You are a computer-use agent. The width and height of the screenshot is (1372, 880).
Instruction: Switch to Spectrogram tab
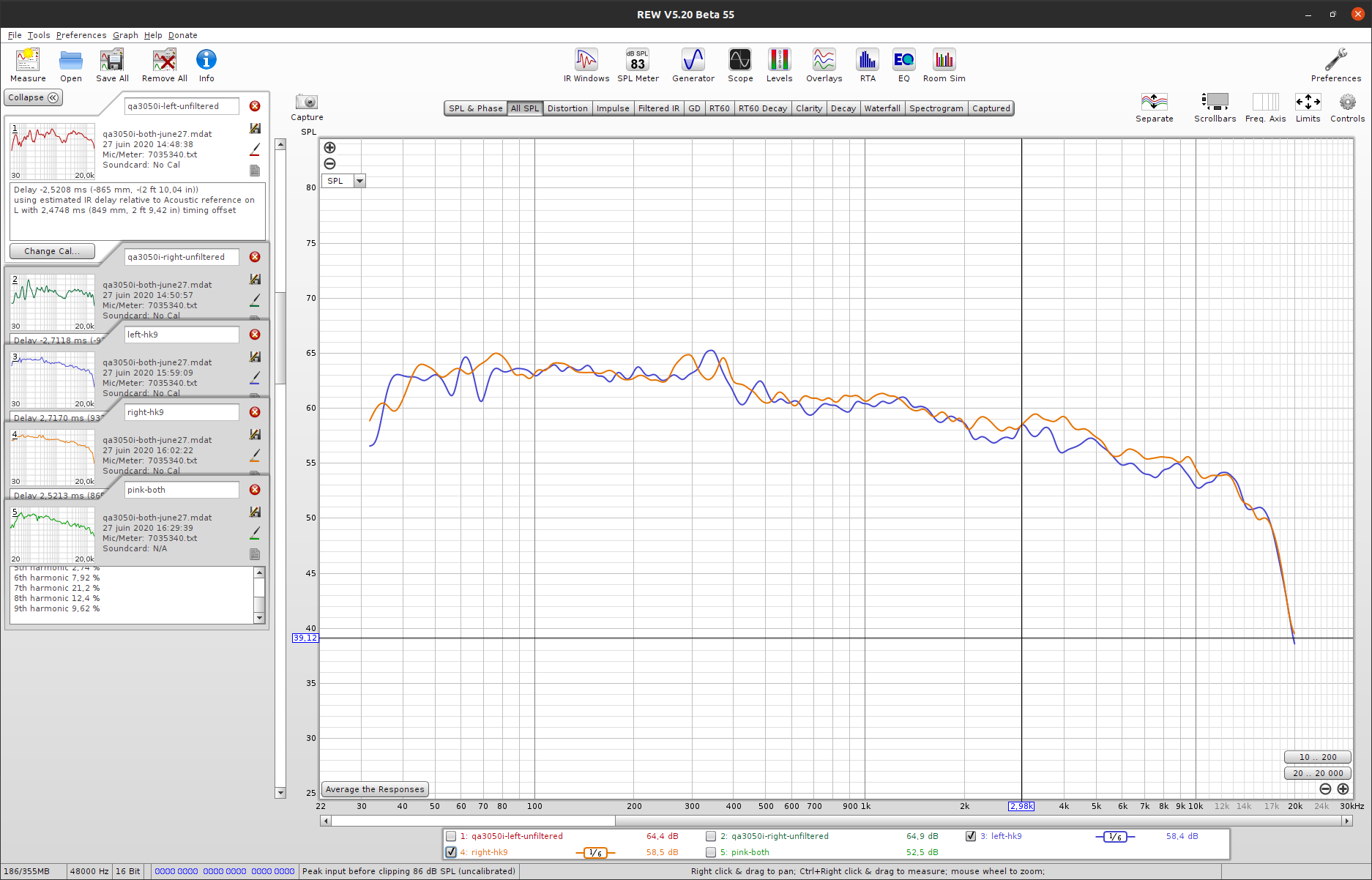pyautogui.click(x=936, y=108)
